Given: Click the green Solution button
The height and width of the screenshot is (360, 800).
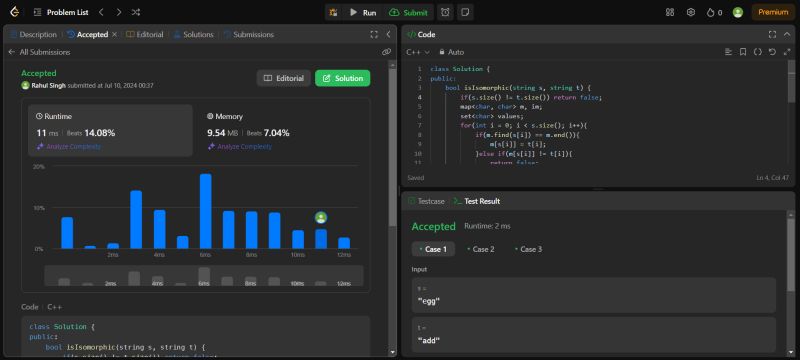Looking at the screenshot, I should pos(342,78).
